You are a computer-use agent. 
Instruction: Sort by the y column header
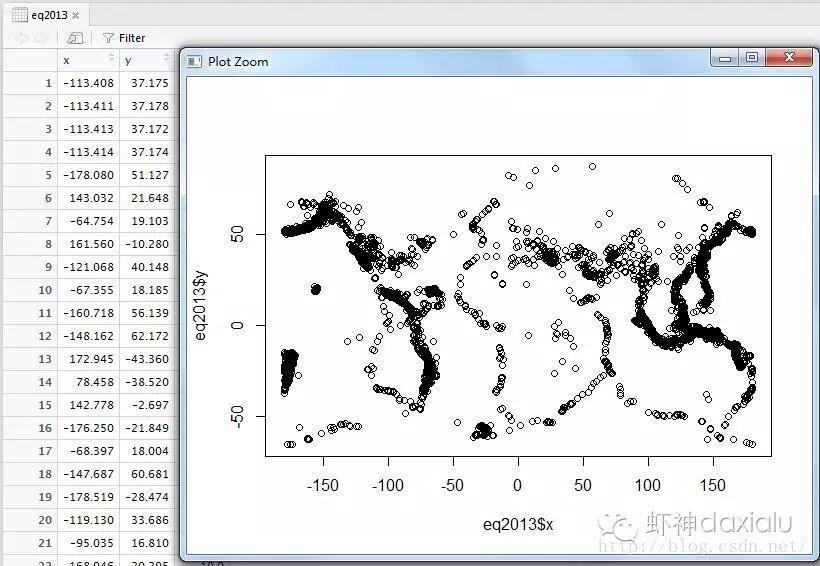(147, 60)
